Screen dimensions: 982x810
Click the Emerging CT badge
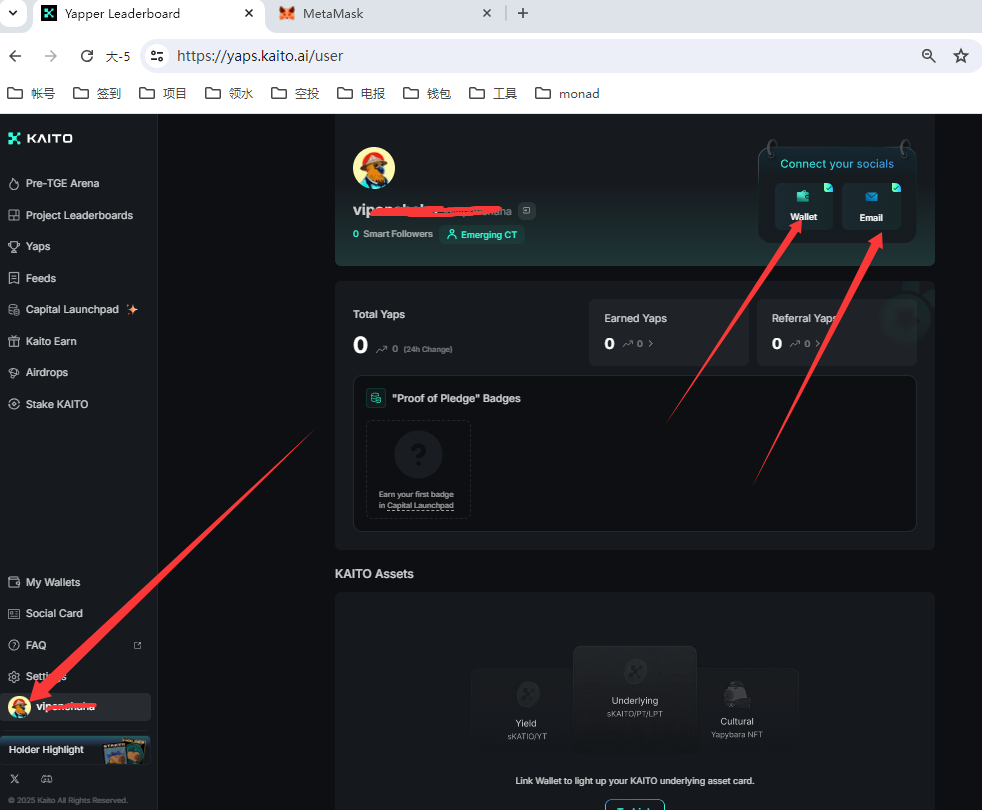[x=482, y=235]
